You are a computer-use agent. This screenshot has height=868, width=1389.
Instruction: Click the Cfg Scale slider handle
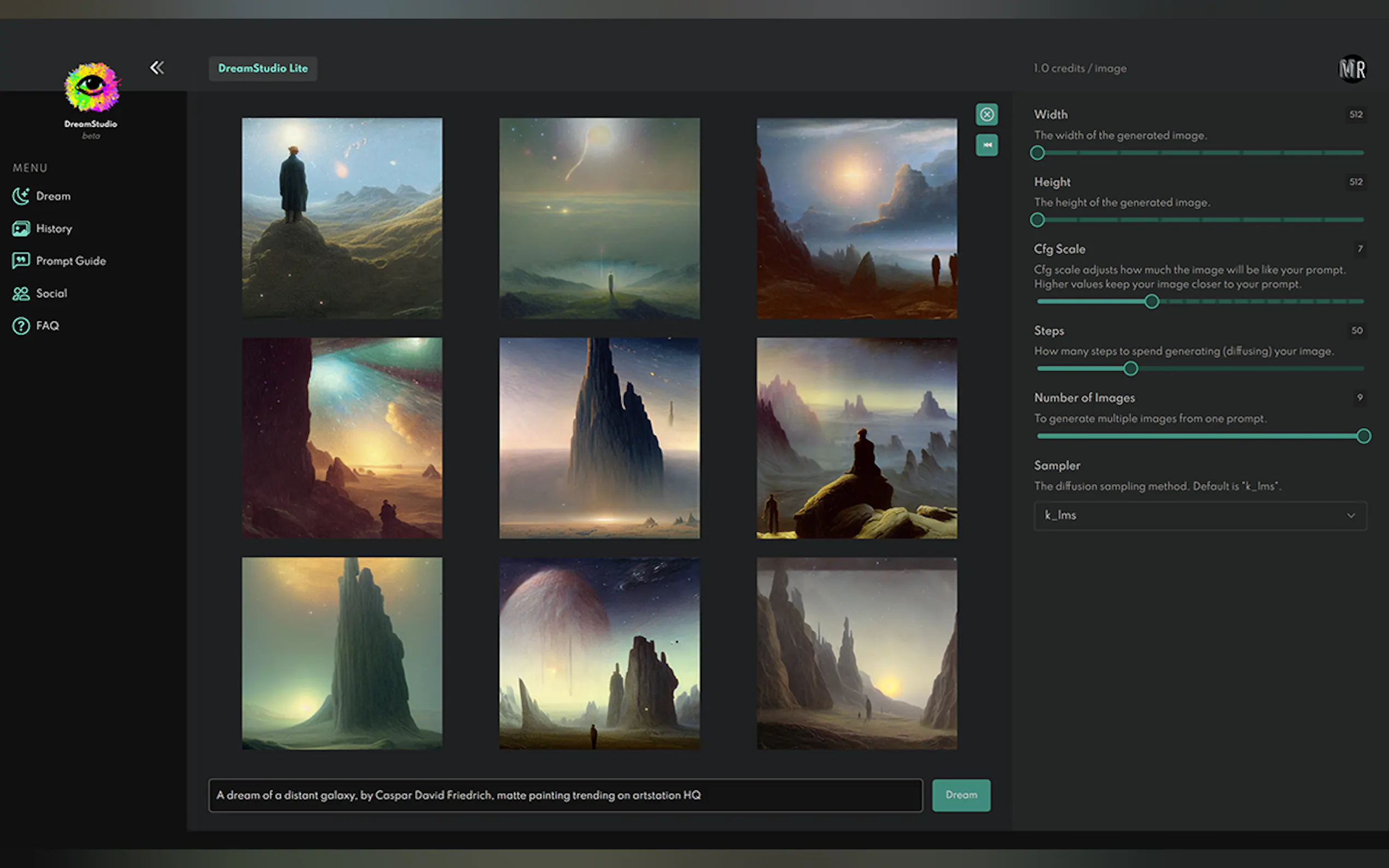[x=1151, y=302]
